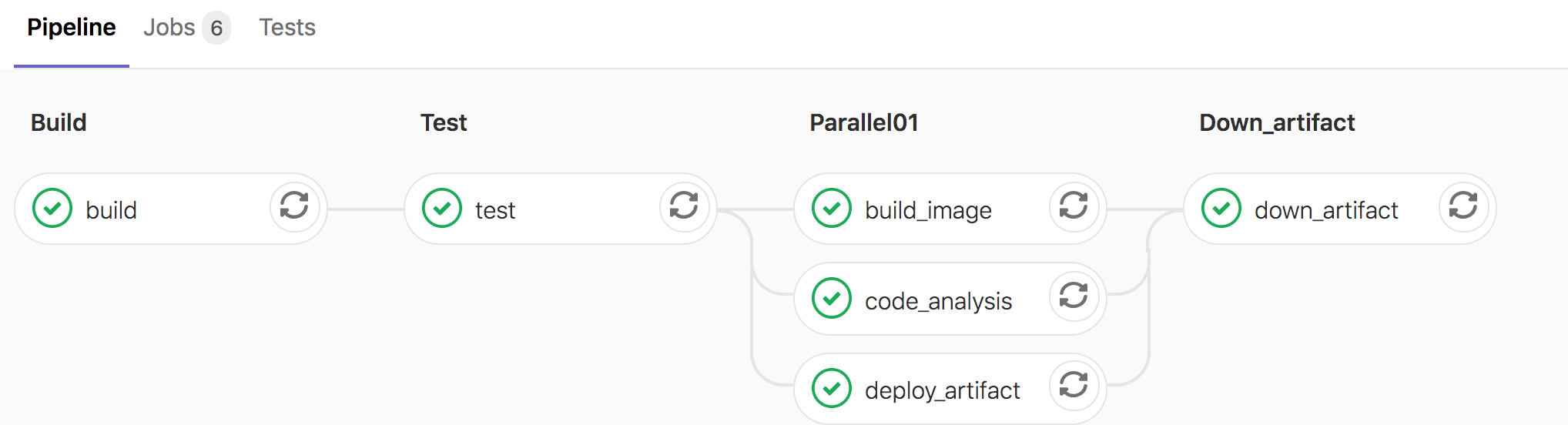Open the build_image job name link

pos(928,210)
